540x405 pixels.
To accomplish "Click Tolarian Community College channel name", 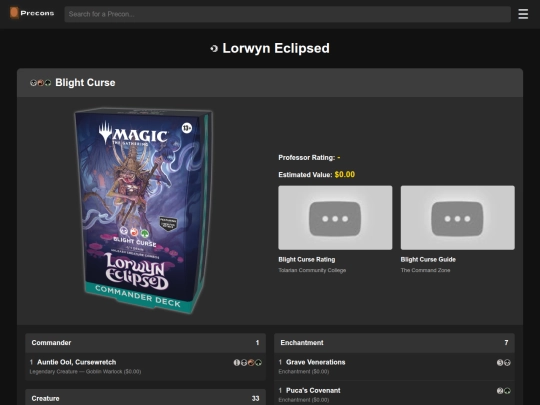I will (x=312, y=270).
